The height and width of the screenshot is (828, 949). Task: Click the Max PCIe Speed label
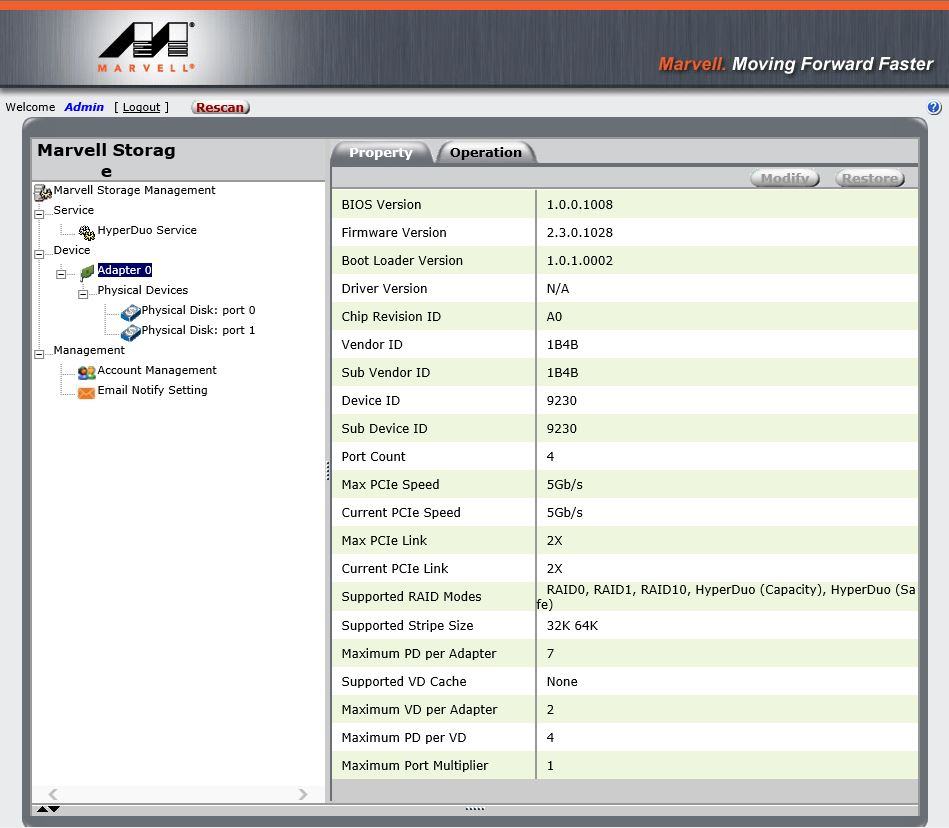[390, 484]
